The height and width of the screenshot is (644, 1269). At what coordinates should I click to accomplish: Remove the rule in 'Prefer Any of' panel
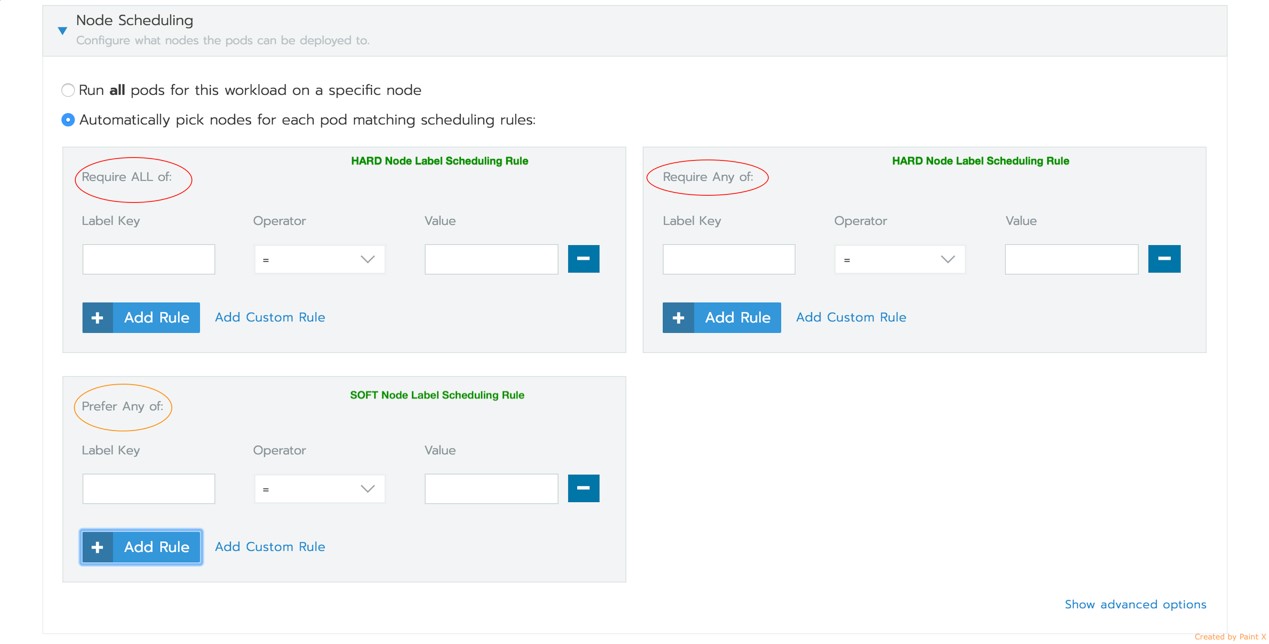point(583,488)
